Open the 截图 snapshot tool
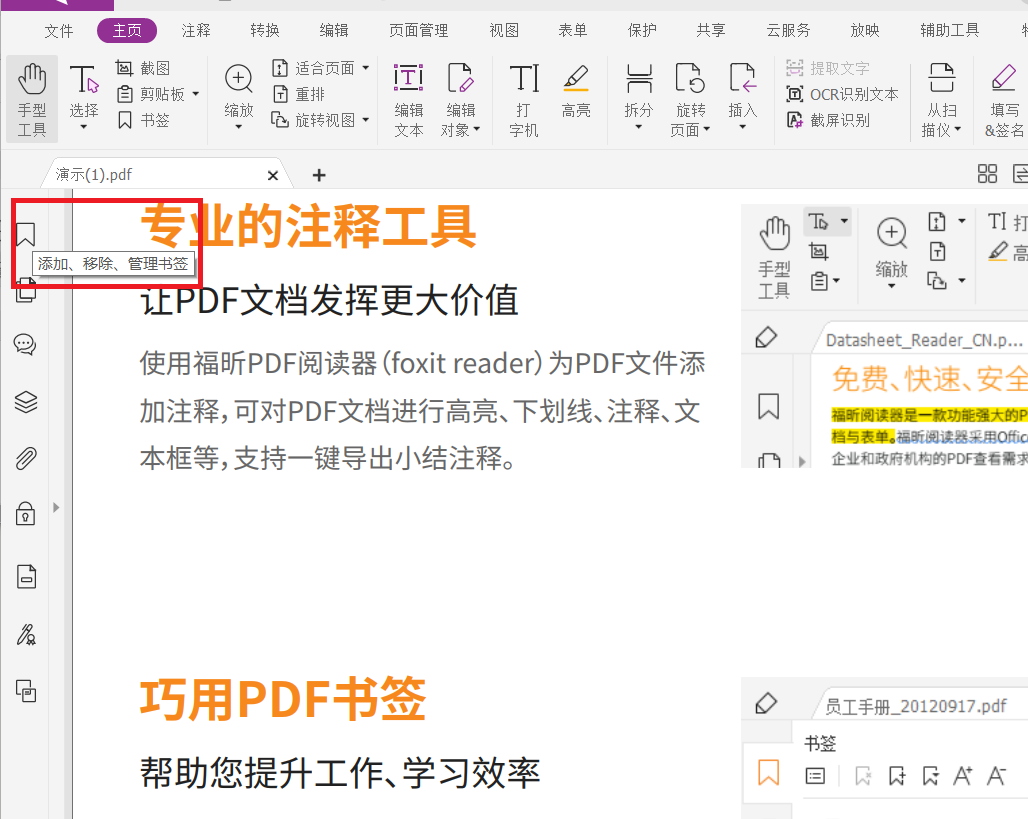This screenshot has width=1028, height=819. pos(150,68)
